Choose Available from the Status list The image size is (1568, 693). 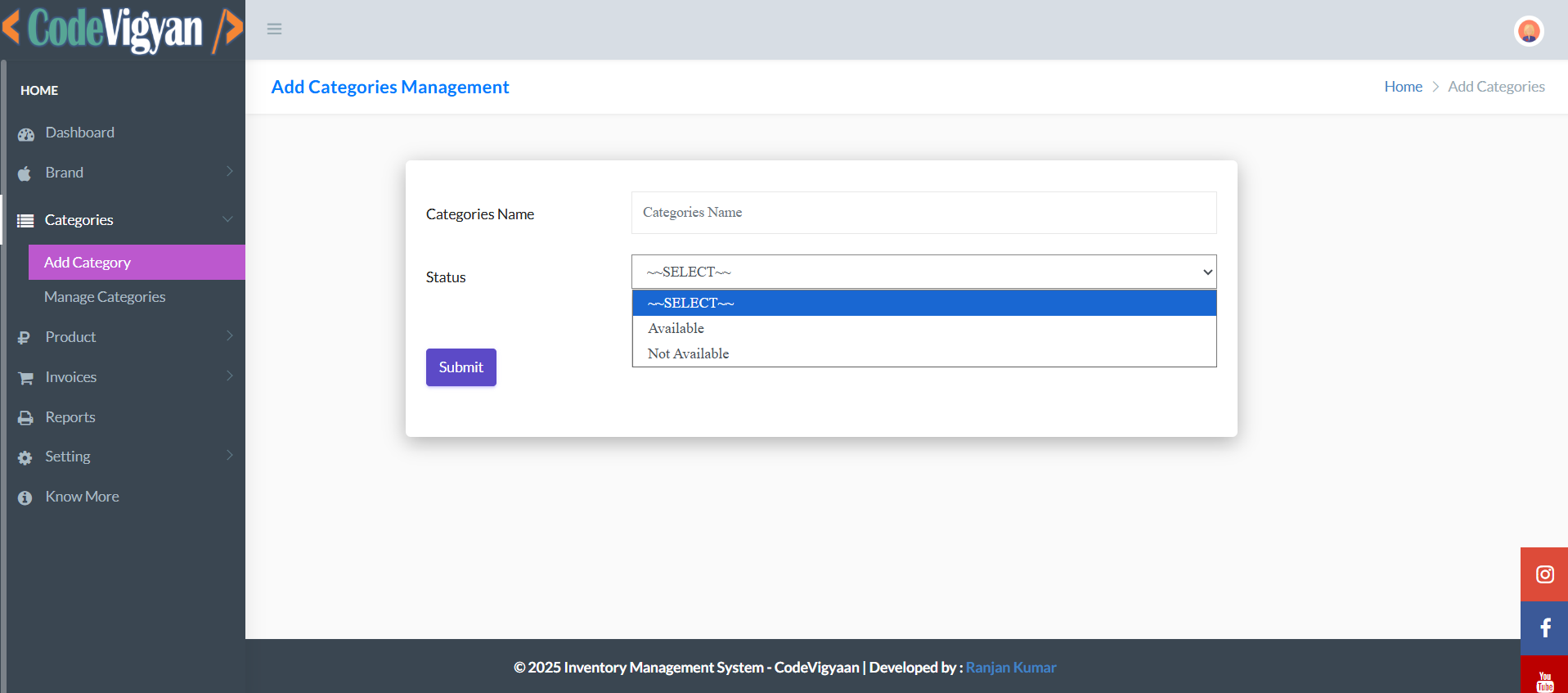pos(676,328)
